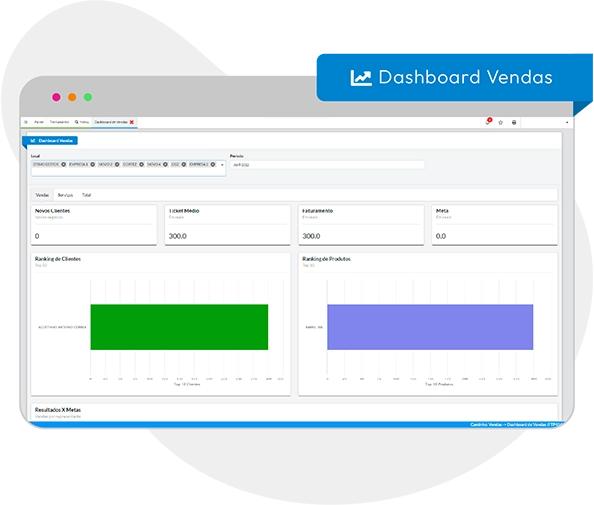
Task: Open the user dropdown at top right
Action: [x=567, y=122]
